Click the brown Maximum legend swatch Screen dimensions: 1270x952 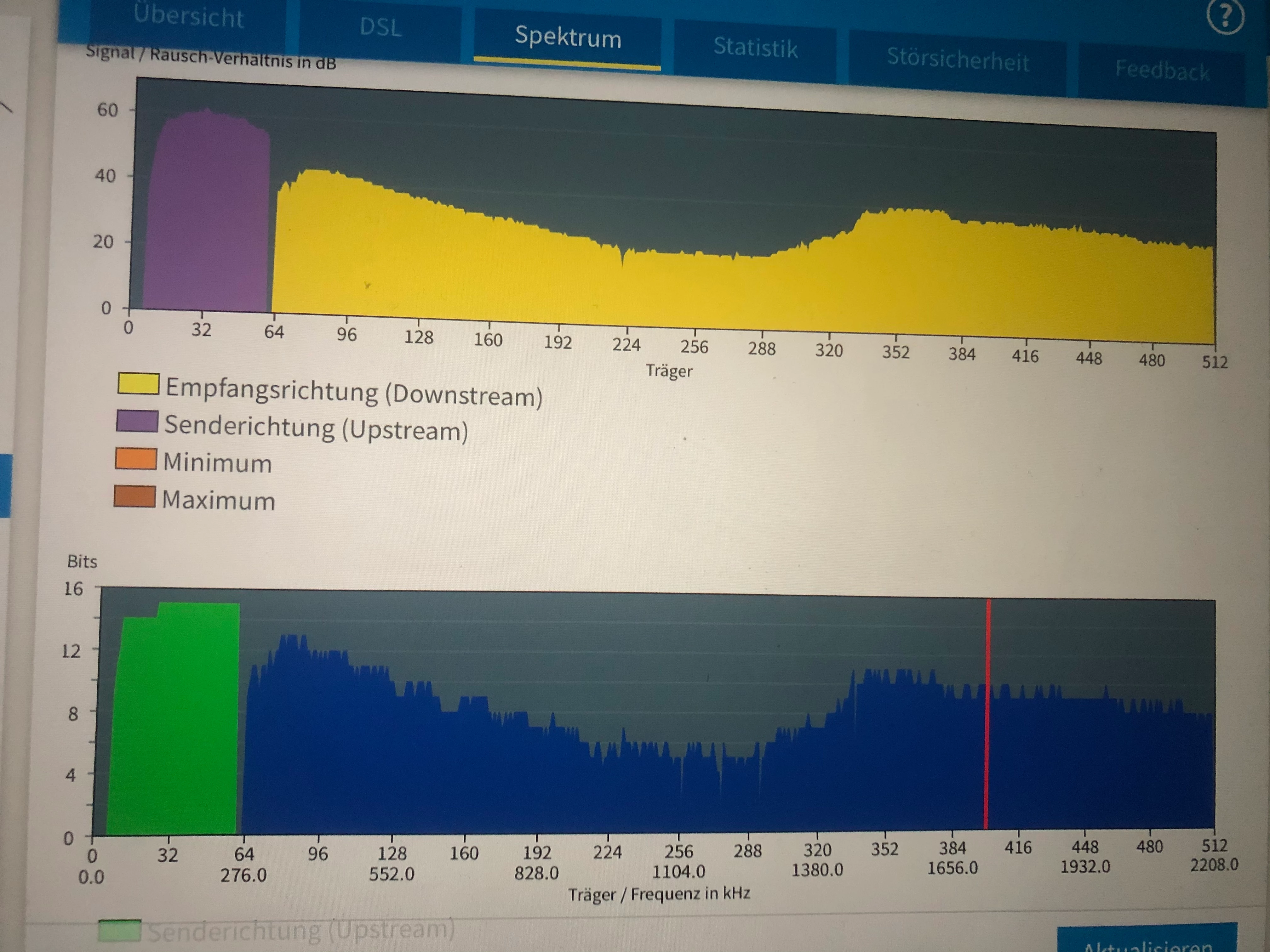[135, 496]
